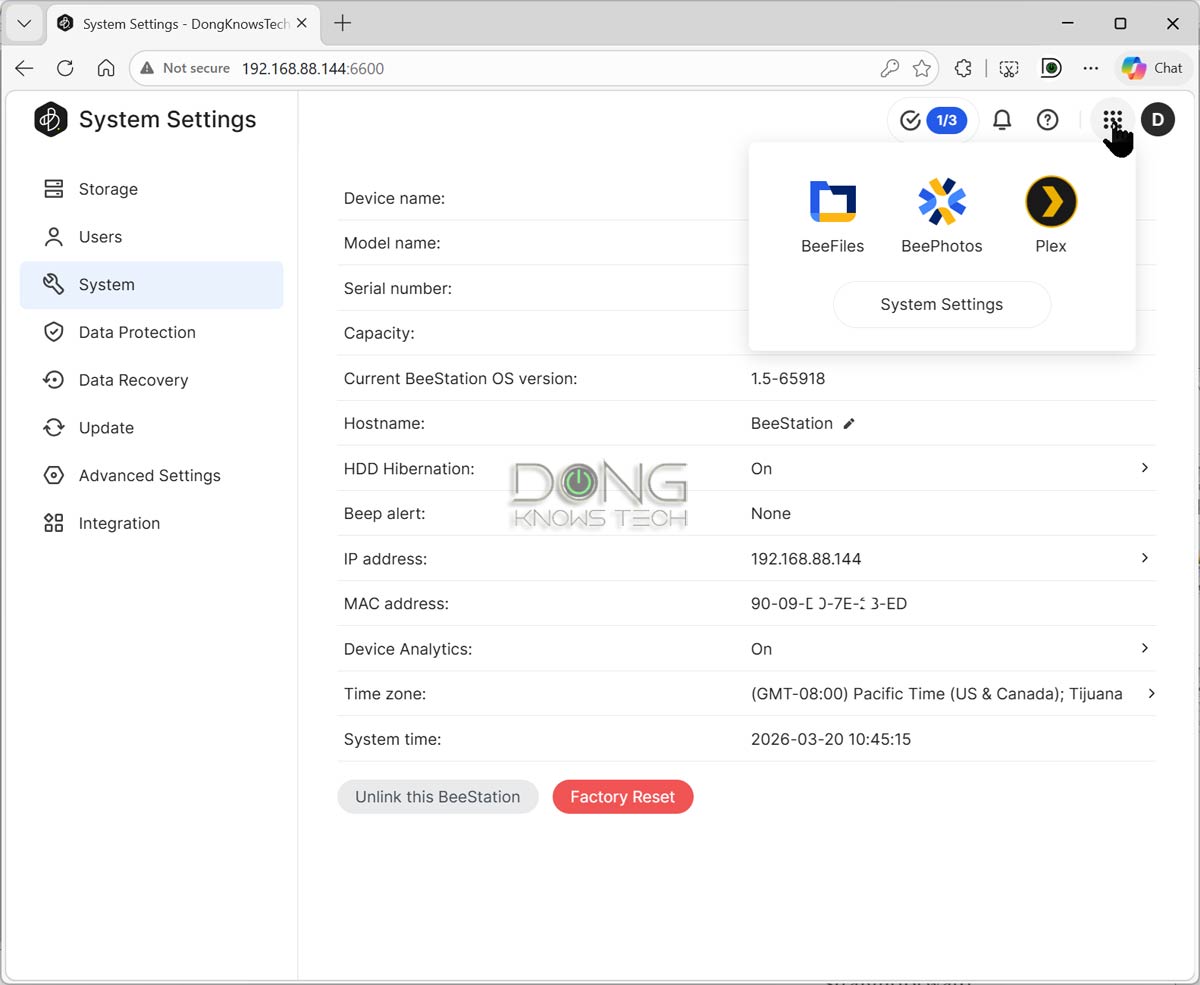
Task: Open the notifications bell
Action: click(x=1001, y=119)
